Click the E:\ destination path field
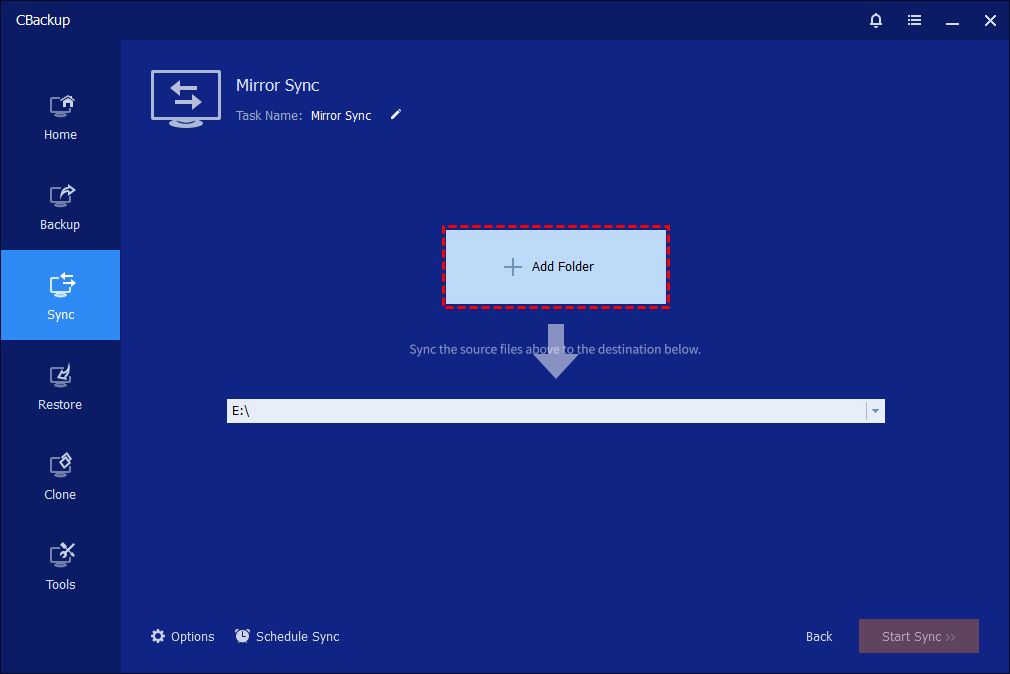Image resolution: width=1010 pixels, height=674 pixels. coord(545,411)
